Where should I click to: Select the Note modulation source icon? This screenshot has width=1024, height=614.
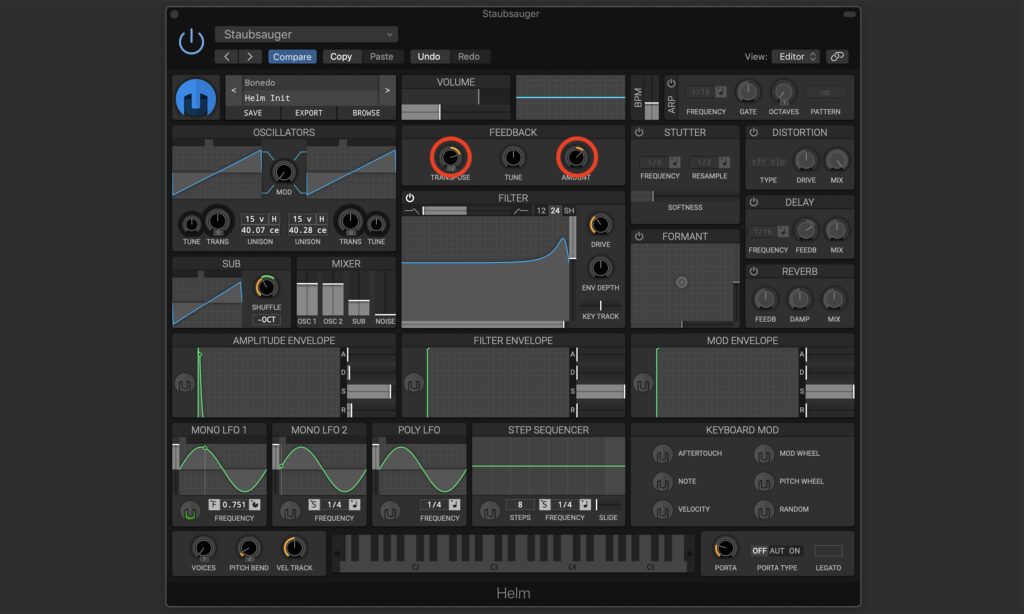pos(662,482)
